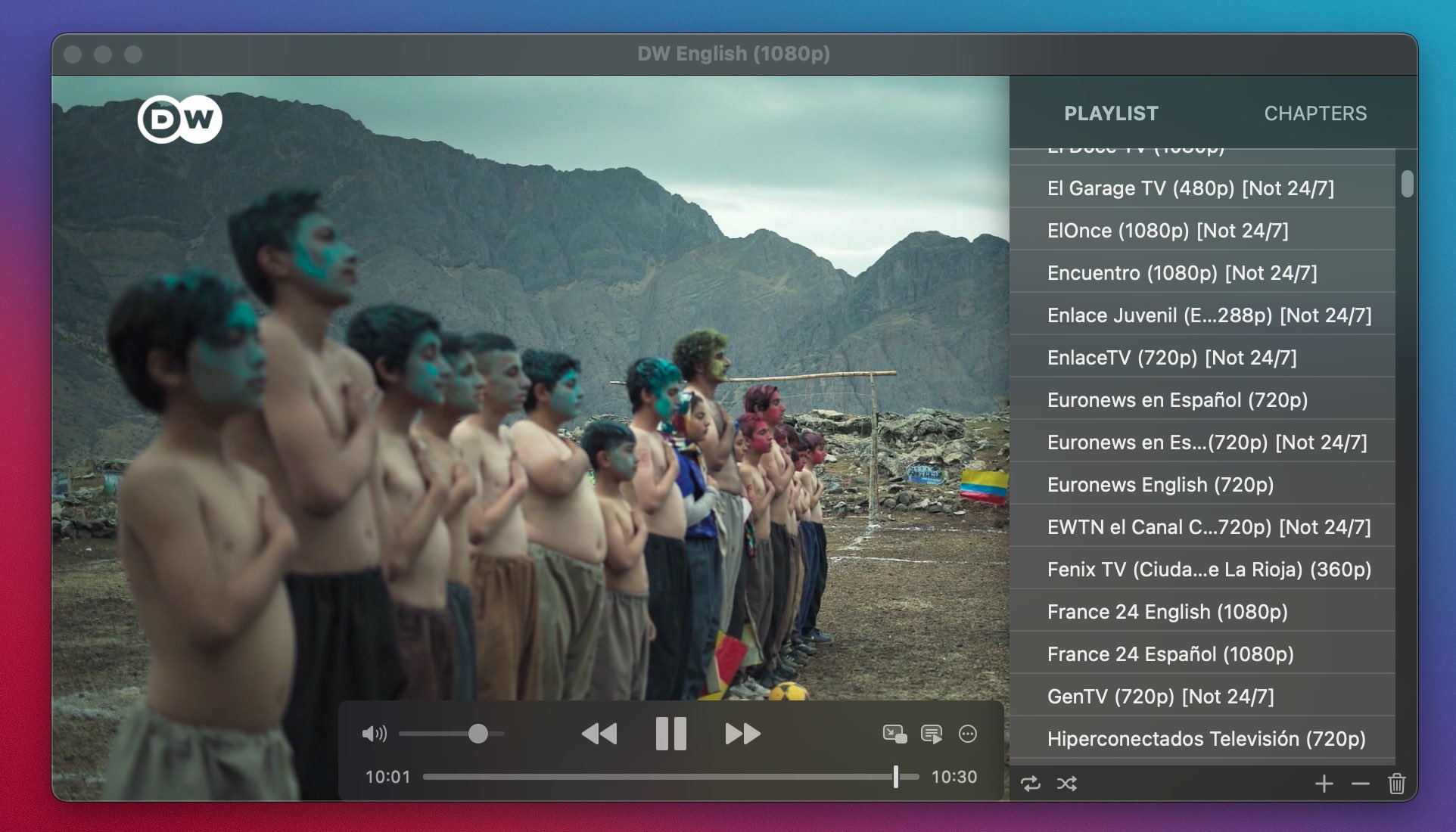This screenshot has width=1456, height=832.
Task: Toggle loop repeat for playlist
Action: [1031, 784]
